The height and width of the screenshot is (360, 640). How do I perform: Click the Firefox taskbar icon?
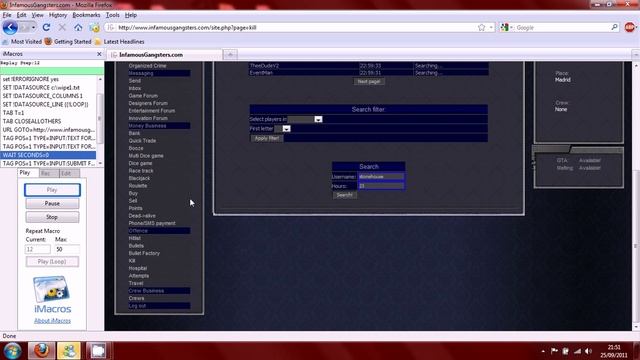point(41,351)
